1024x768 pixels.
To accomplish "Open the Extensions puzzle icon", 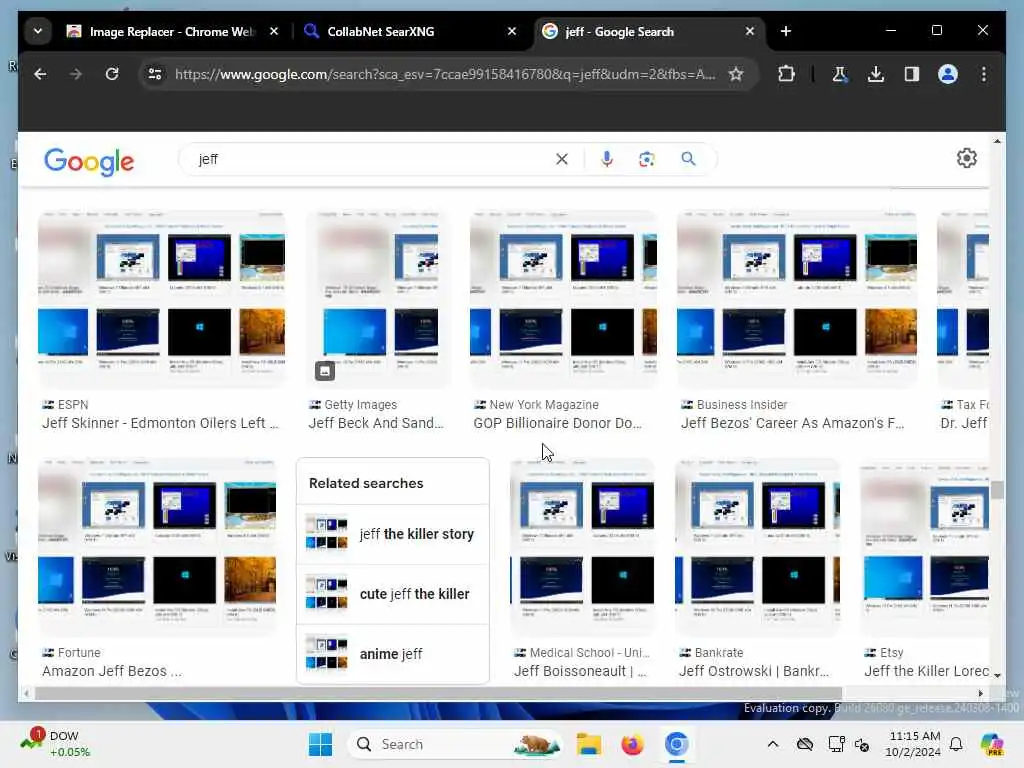I will click(x=787, y=74).
